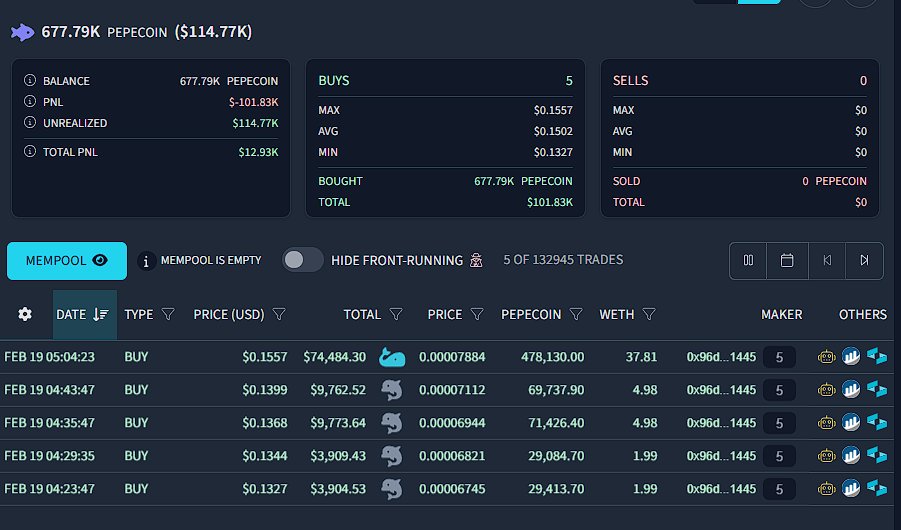
Task: Click the robot icon on the 04:23:47 row
Action: 826,489
